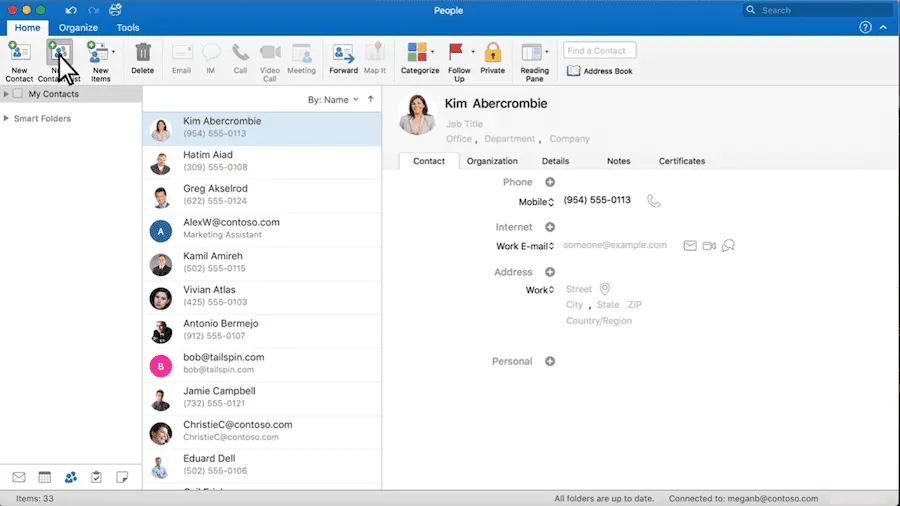Screen dimensions: 900x506
Task: Select contact Greg Akselrod
Action: 262,196
